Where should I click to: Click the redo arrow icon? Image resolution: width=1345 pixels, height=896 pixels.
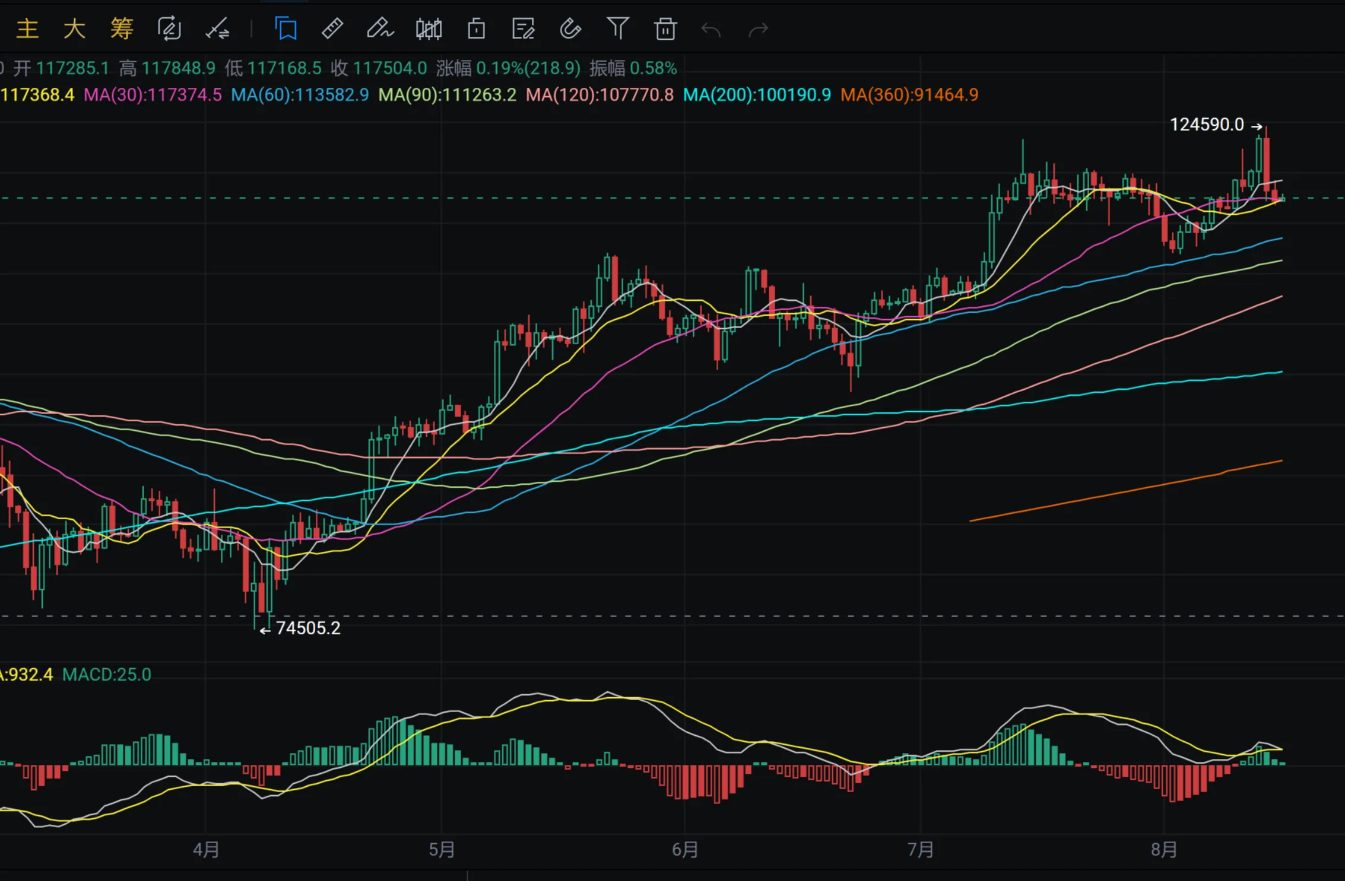pyautogui.click(x=758, y=30)
